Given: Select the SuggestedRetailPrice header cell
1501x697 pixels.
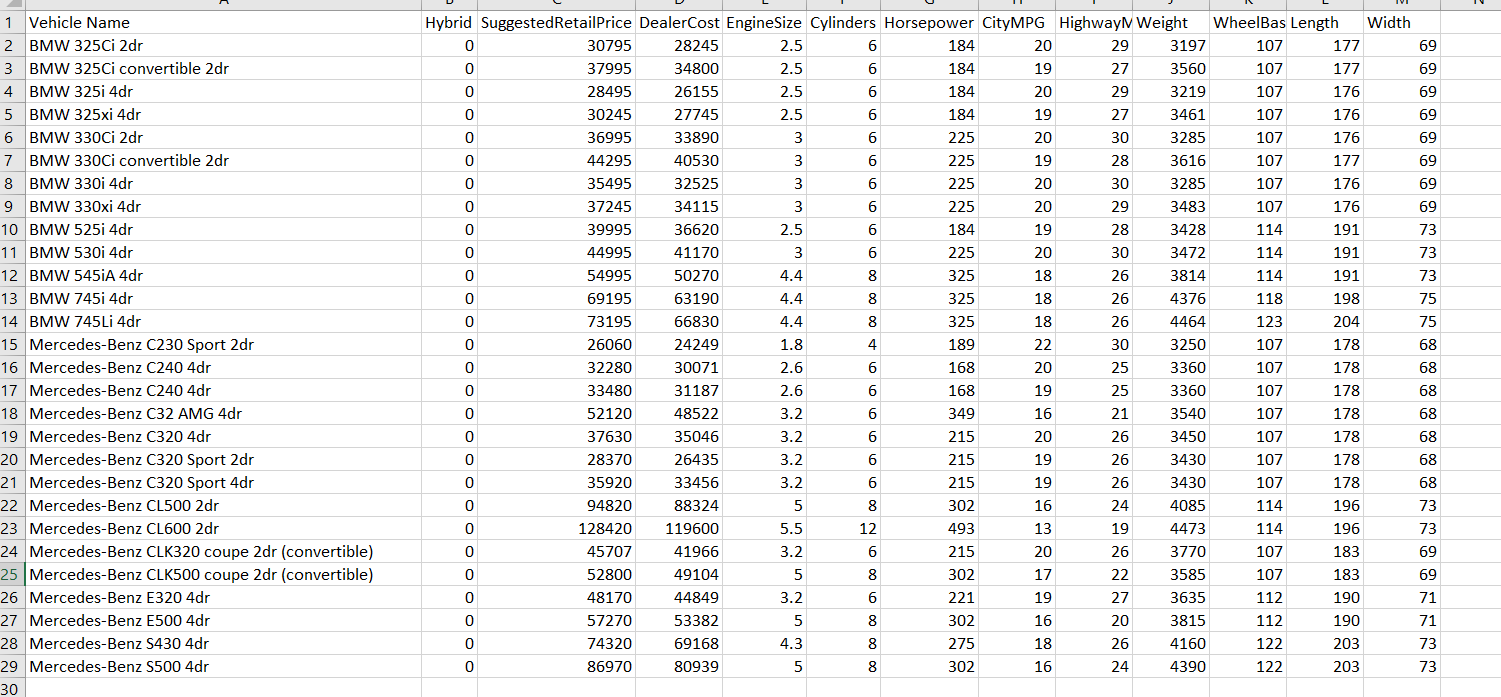Looking at the screenshot, I should click(x=556, y=22).
